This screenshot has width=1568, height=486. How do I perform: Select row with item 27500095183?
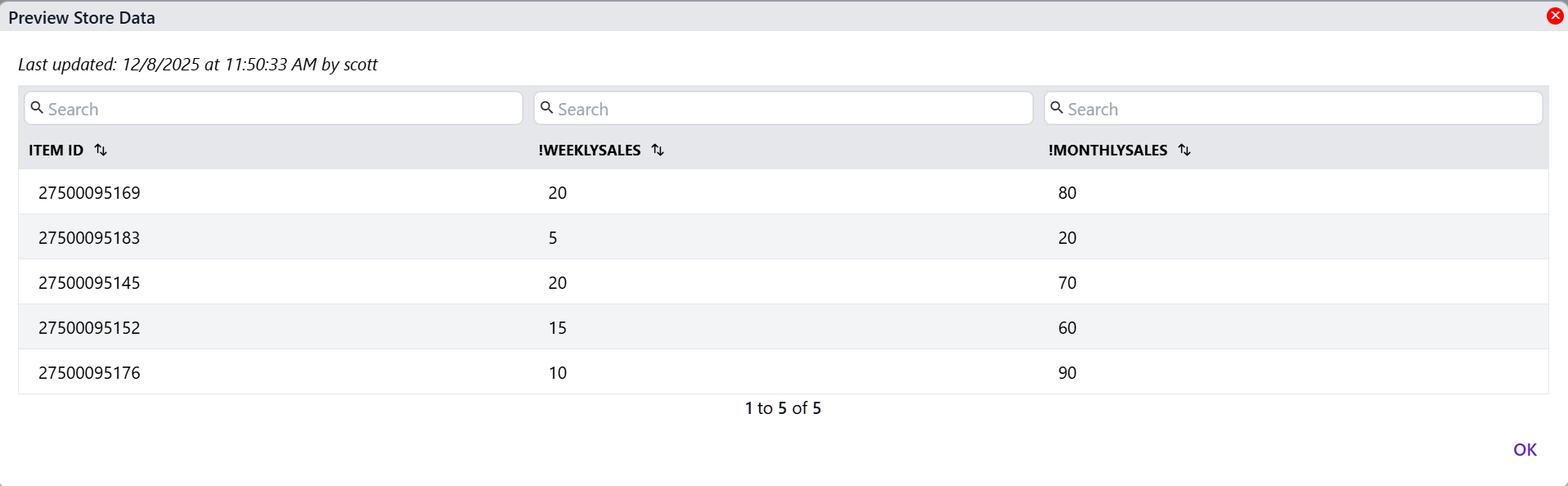point(89,238)
